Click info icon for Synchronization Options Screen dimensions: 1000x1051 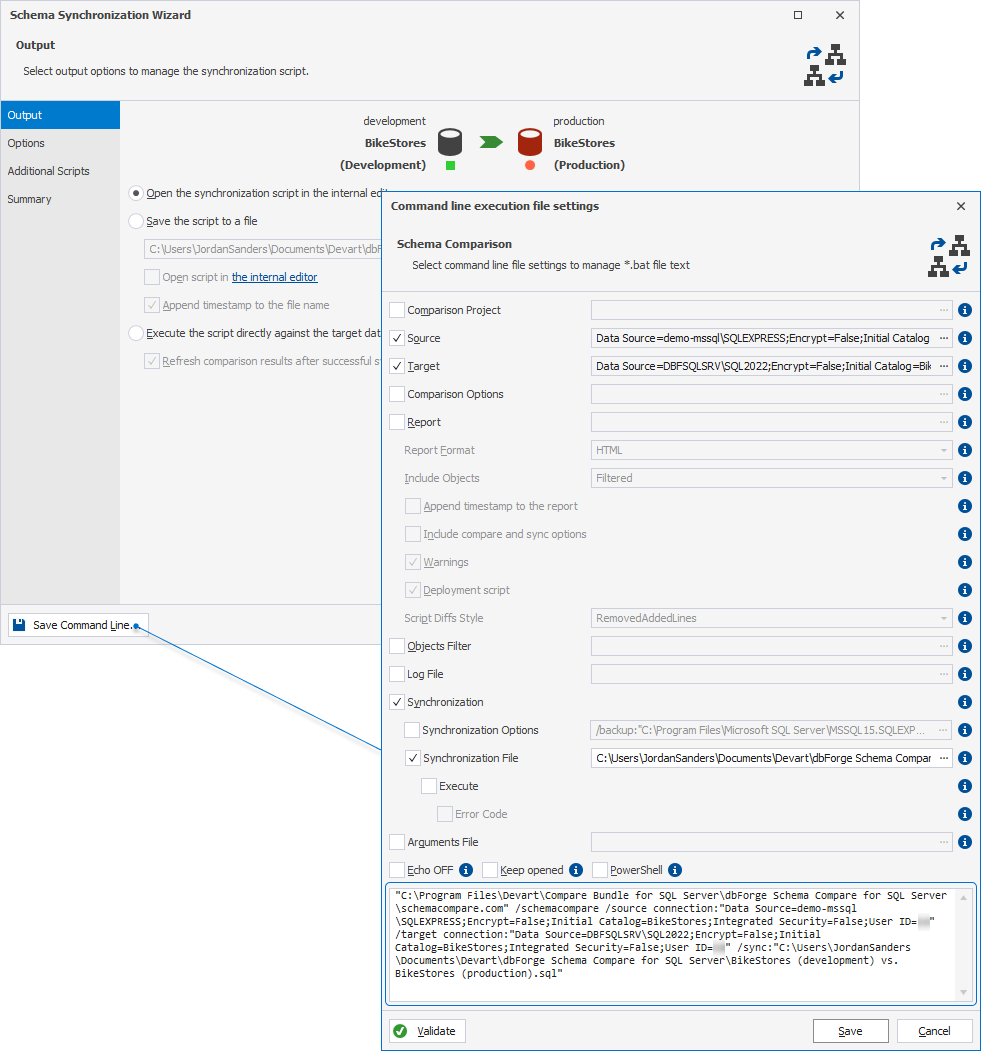[x=964, y=730]
